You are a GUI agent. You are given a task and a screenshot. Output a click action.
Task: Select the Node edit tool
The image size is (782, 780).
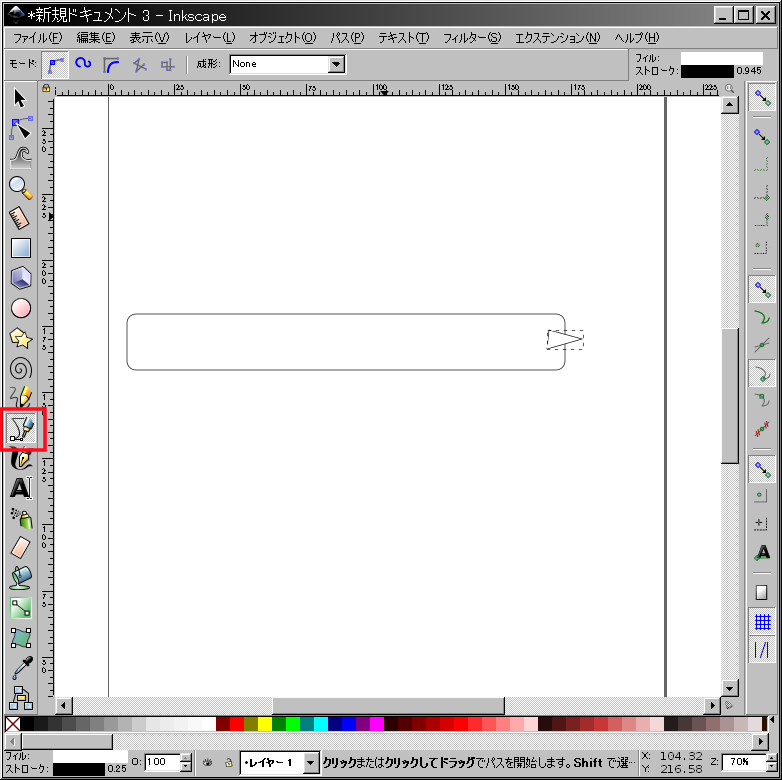[x=20, y=129]
